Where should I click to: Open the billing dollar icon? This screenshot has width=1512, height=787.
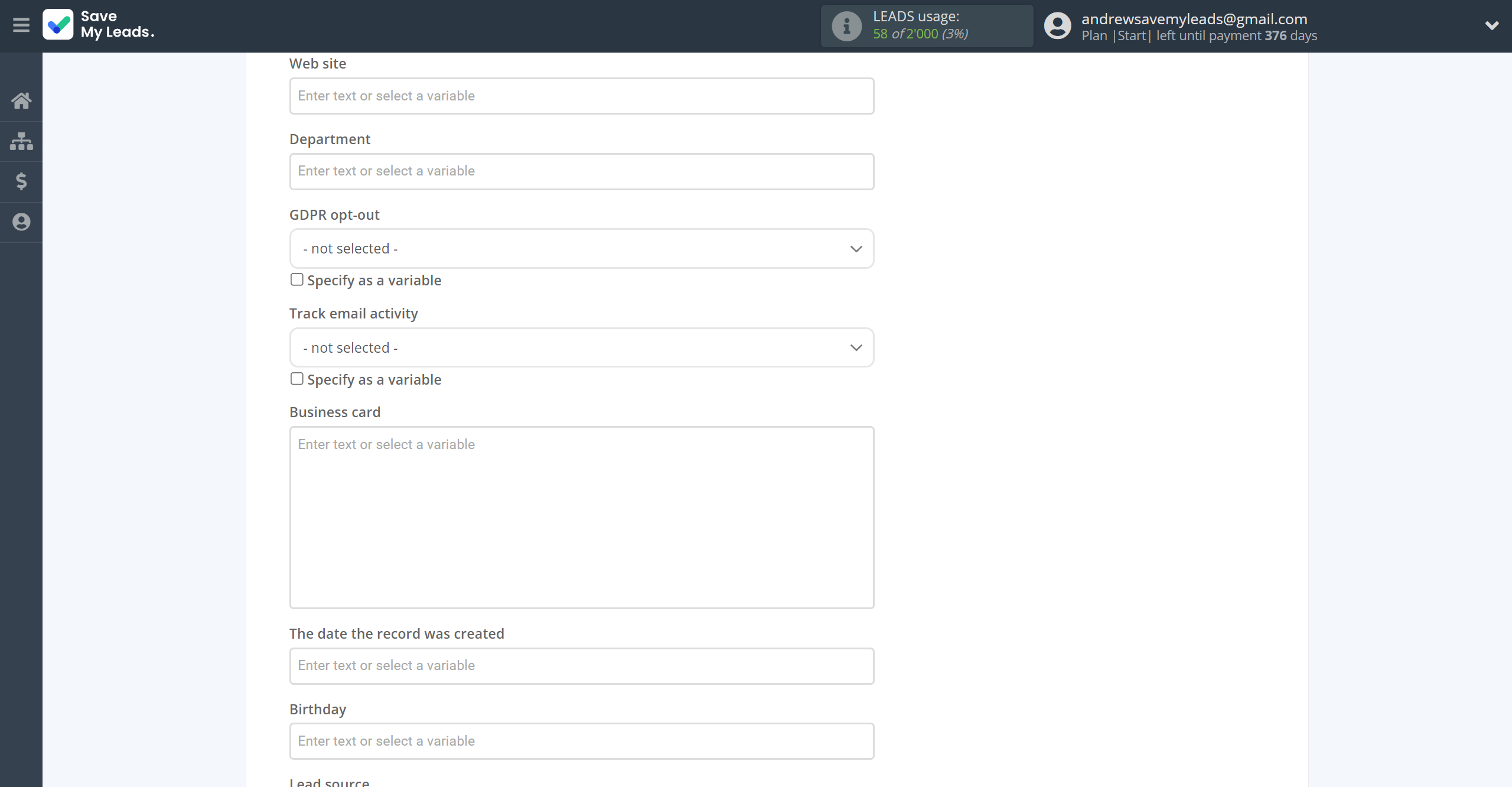[21, 181]
